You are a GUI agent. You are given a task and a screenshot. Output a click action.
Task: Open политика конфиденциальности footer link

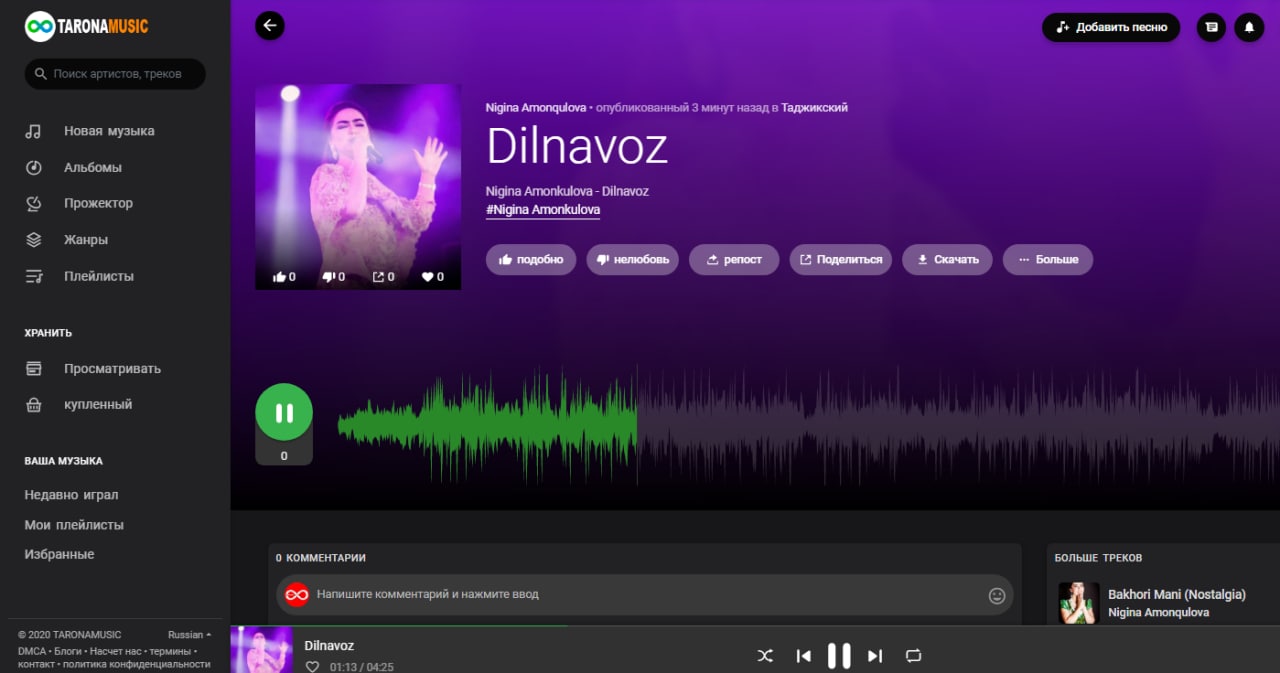137,664
